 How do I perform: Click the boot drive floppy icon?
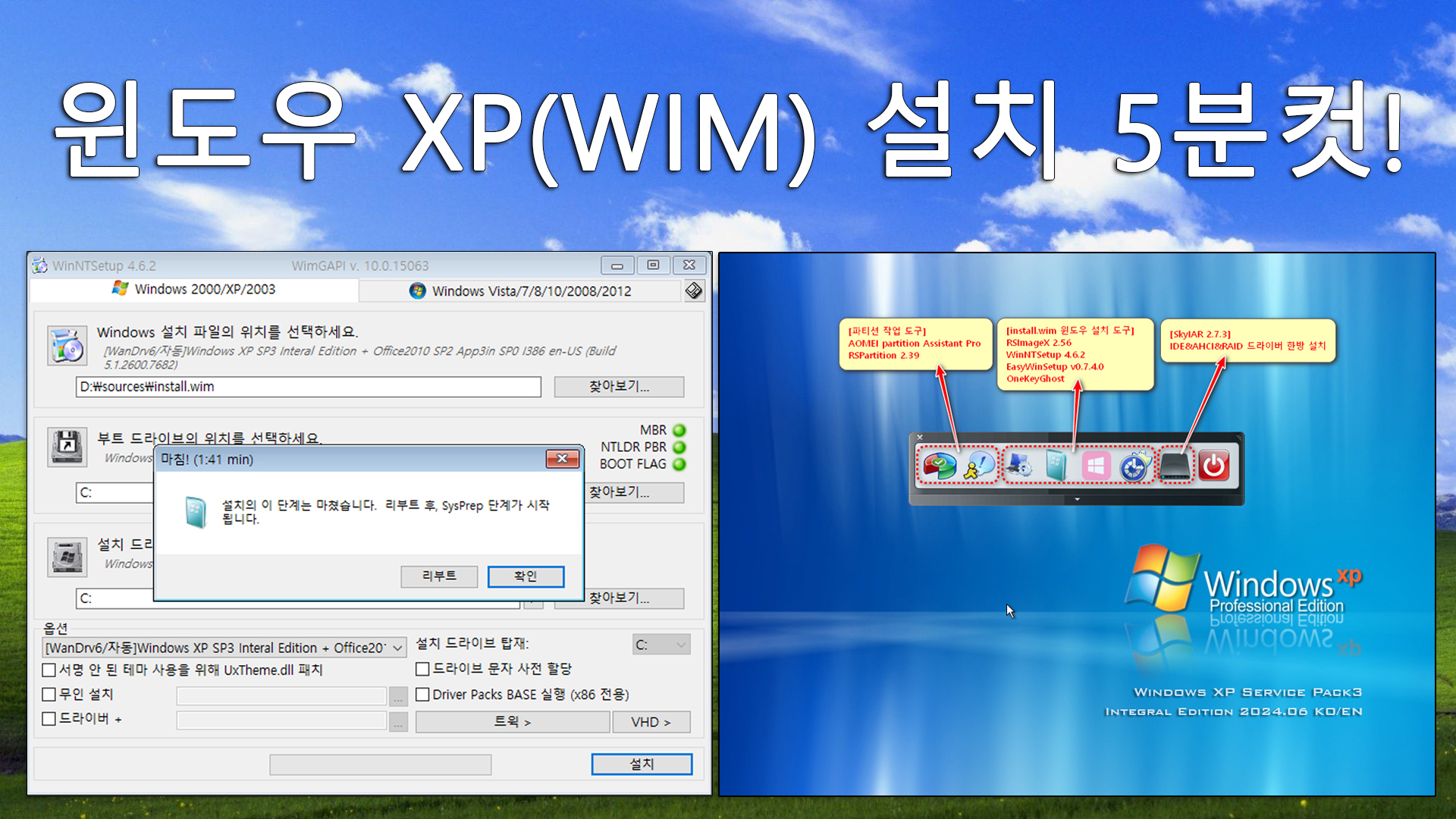pos(67,446)
